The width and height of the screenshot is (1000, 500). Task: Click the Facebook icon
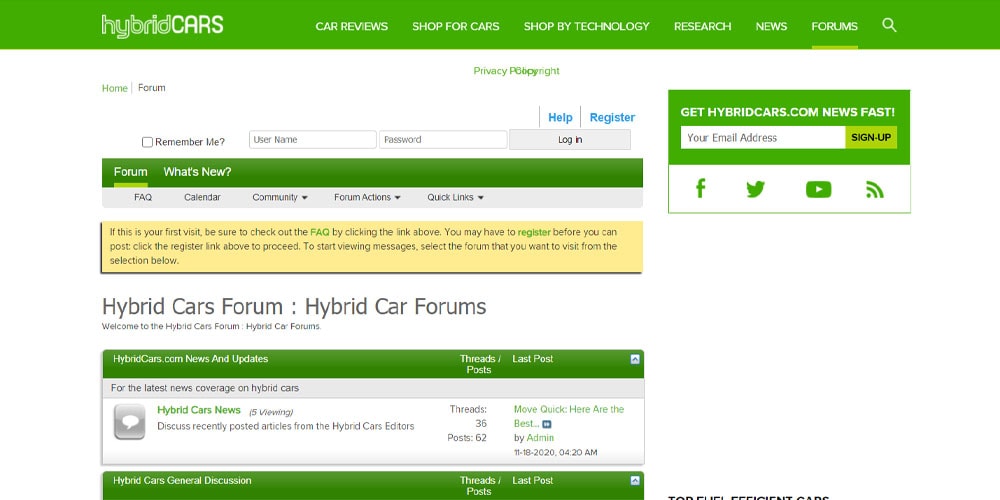(700, 188)
